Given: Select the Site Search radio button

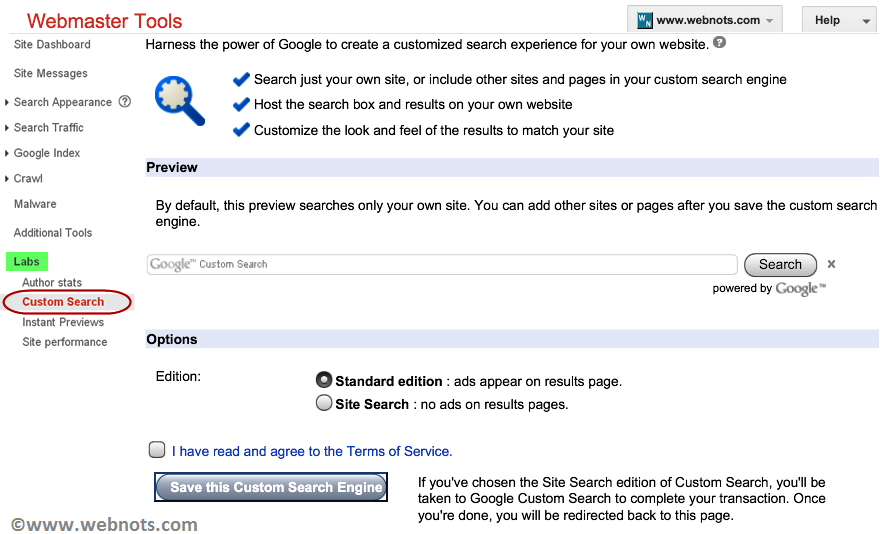Looking at the screenshot, I should coord(324,403).
